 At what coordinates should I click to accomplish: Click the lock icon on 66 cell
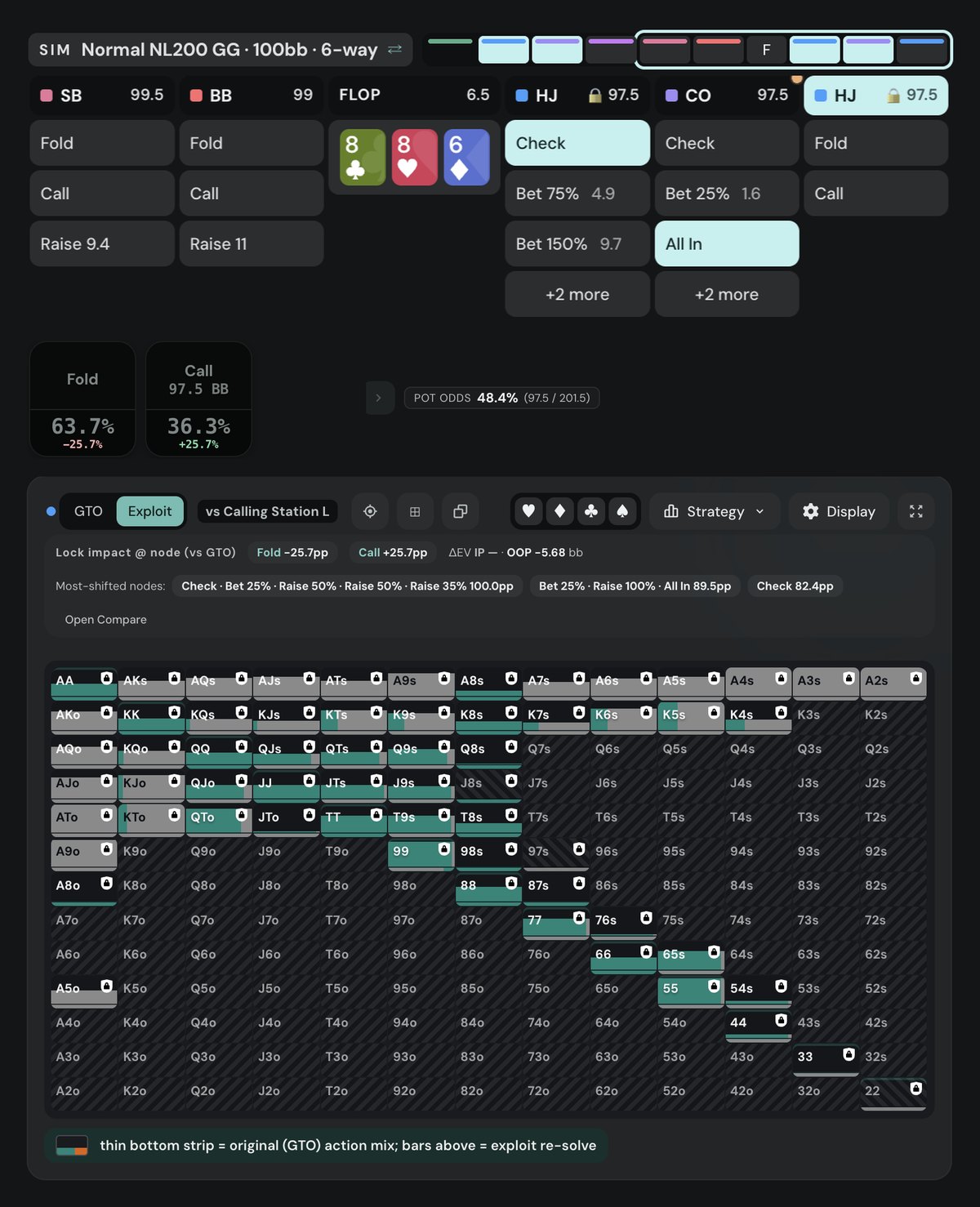coord(646,952)
